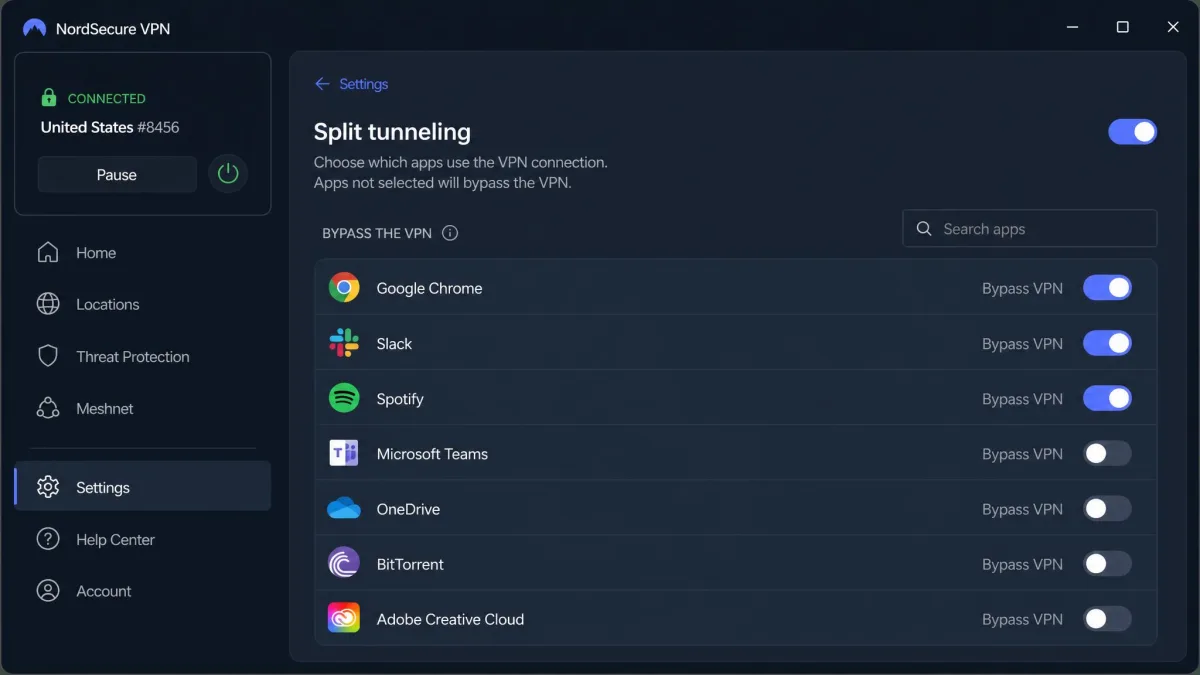The height and width of the screenshot is (675, 1200).
Task: Click the Spotify app icon
Action: 344,398
